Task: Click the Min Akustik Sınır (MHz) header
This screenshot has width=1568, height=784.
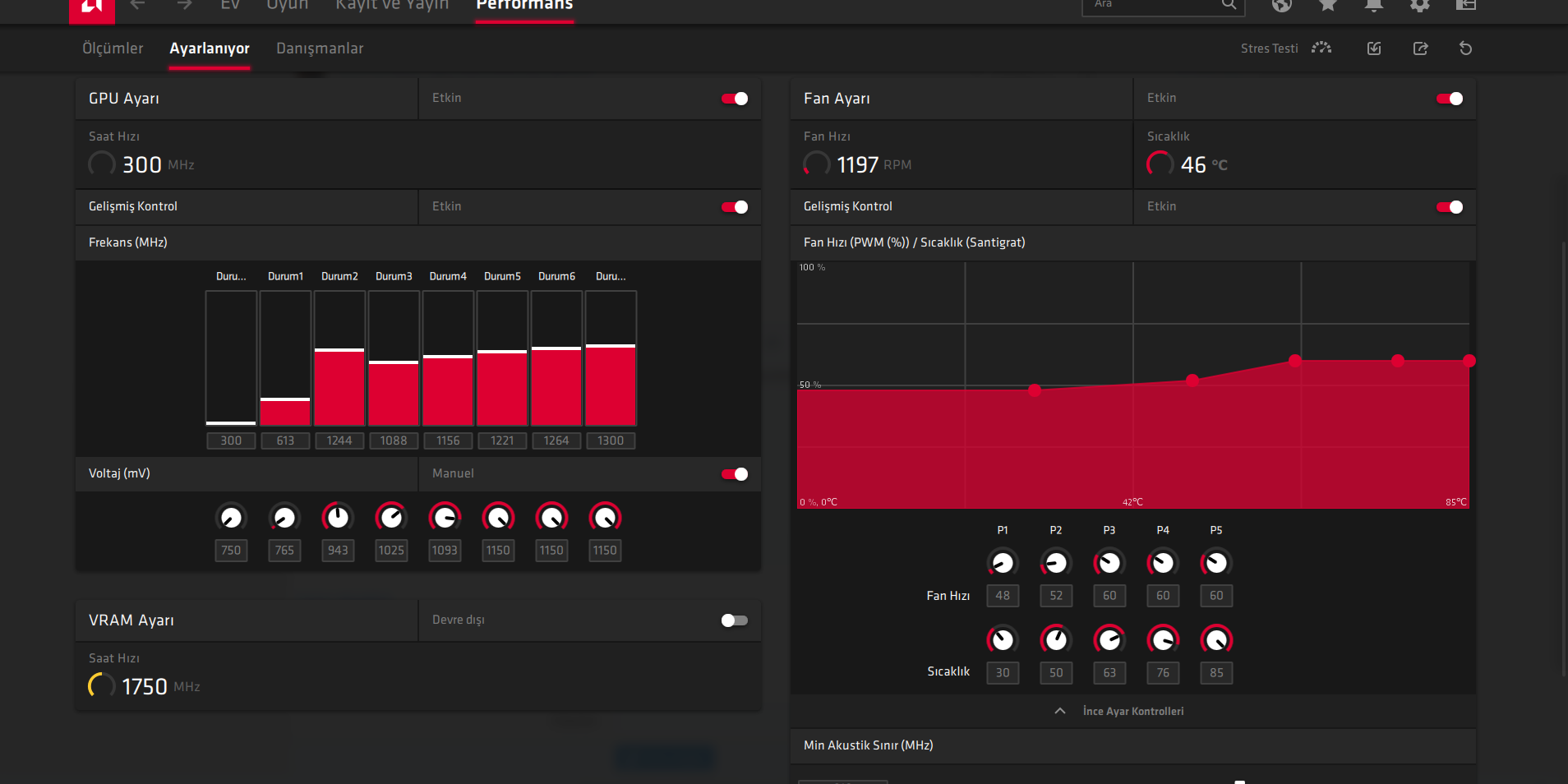Action: [869, 745]
